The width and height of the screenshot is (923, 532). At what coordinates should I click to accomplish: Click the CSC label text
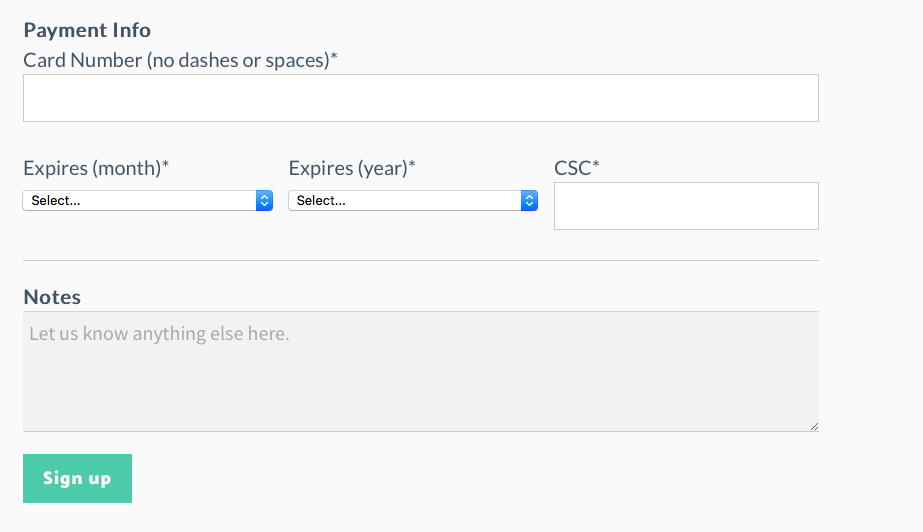click(577, 168)
